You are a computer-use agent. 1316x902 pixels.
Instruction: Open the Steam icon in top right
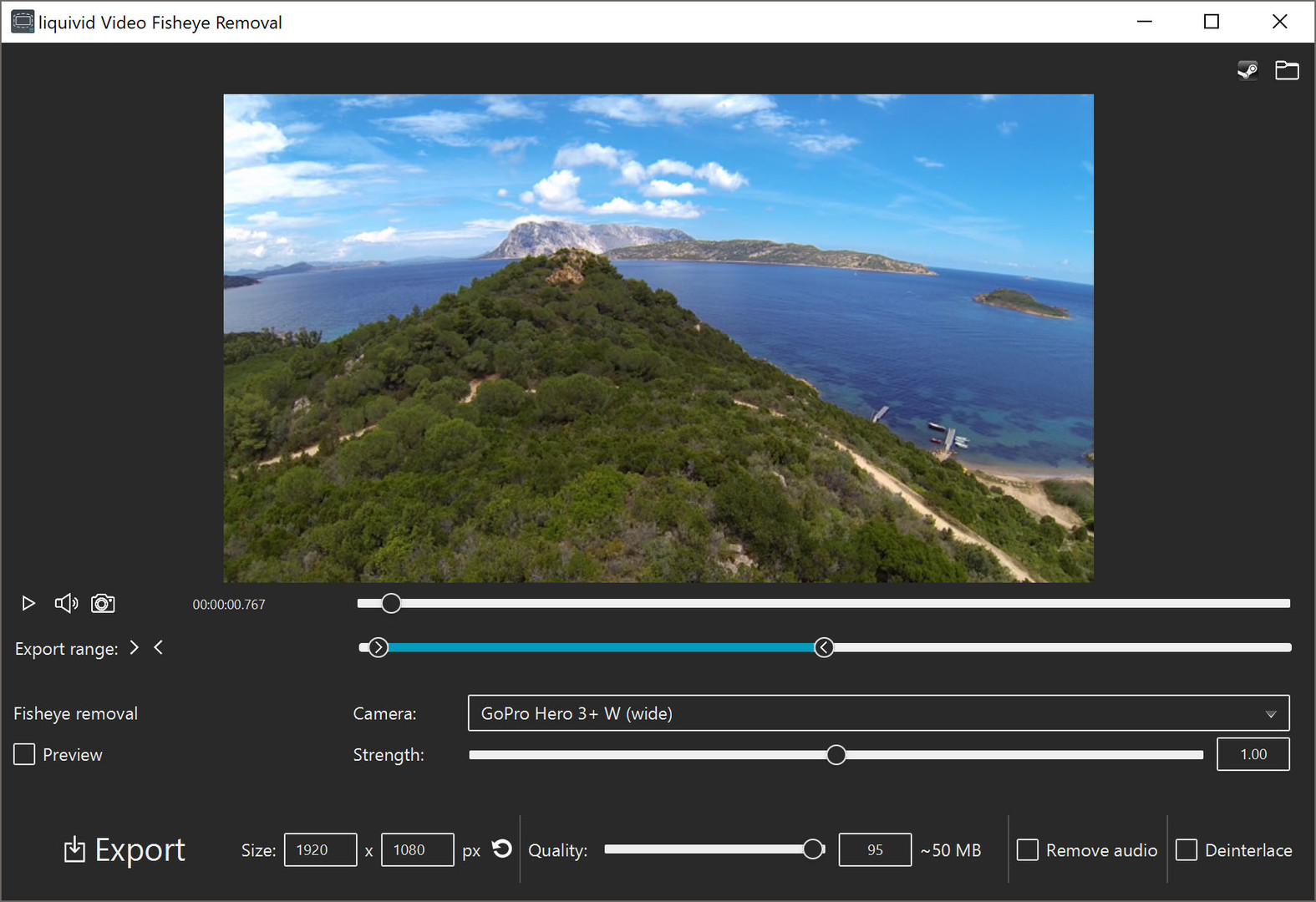(x=1247, y=70)
